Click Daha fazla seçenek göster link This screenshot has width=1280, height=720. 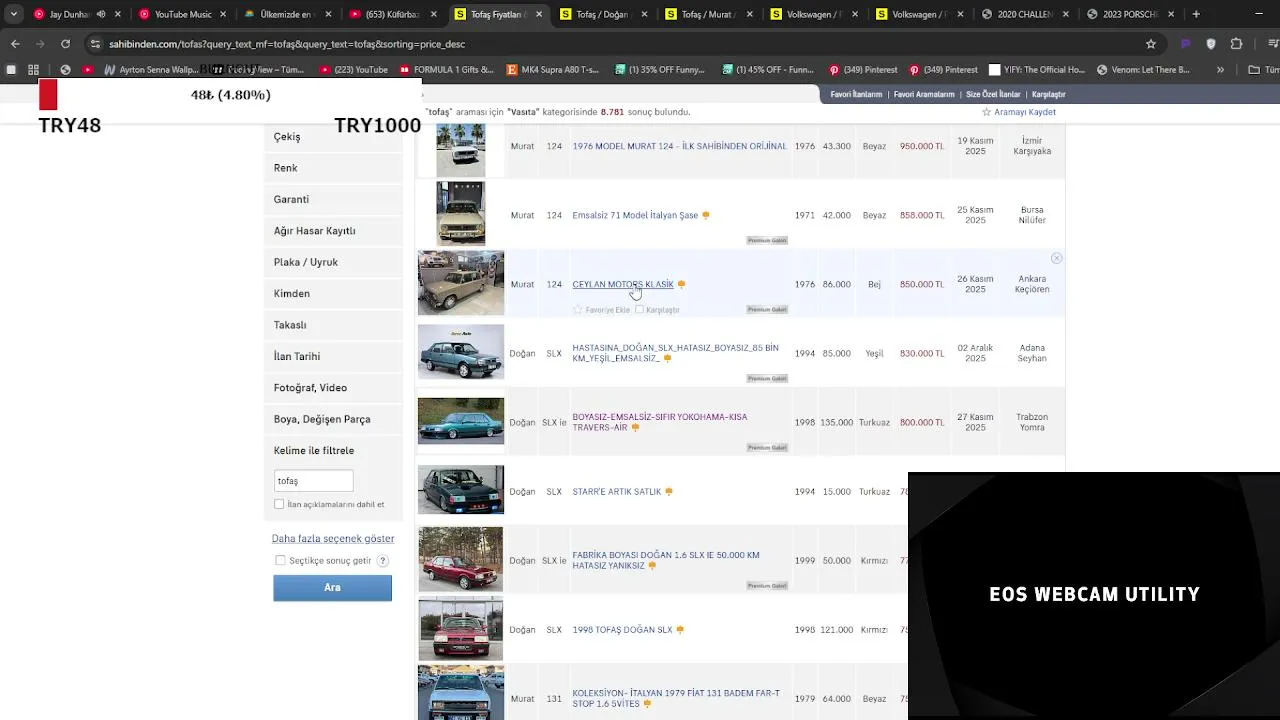point(333,538)
